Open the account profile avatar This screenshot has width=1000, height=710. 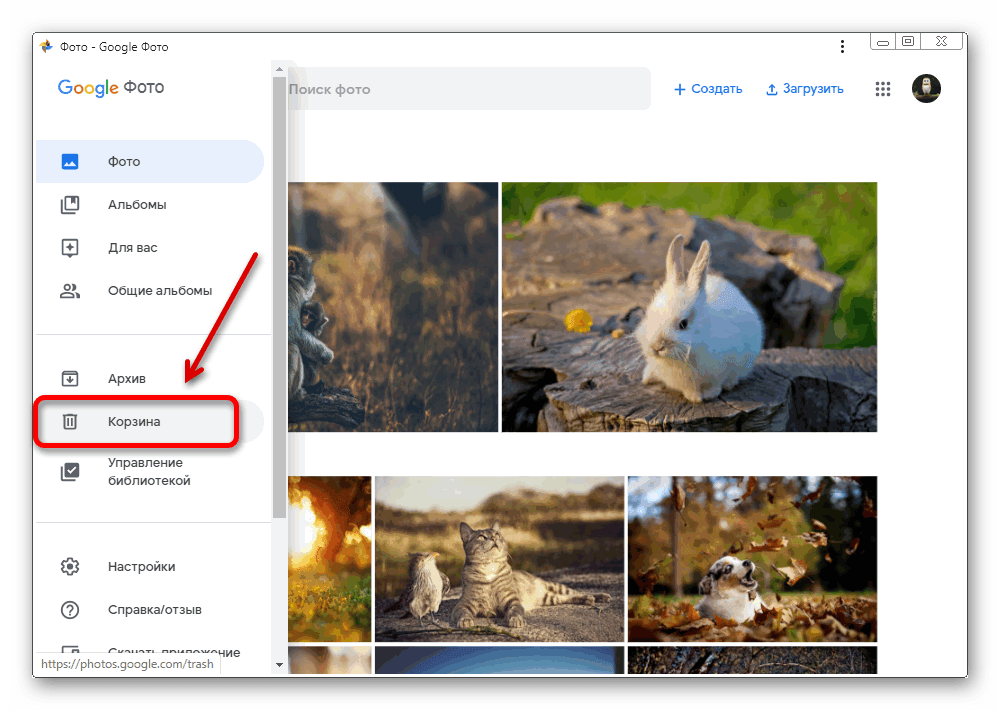926,89
